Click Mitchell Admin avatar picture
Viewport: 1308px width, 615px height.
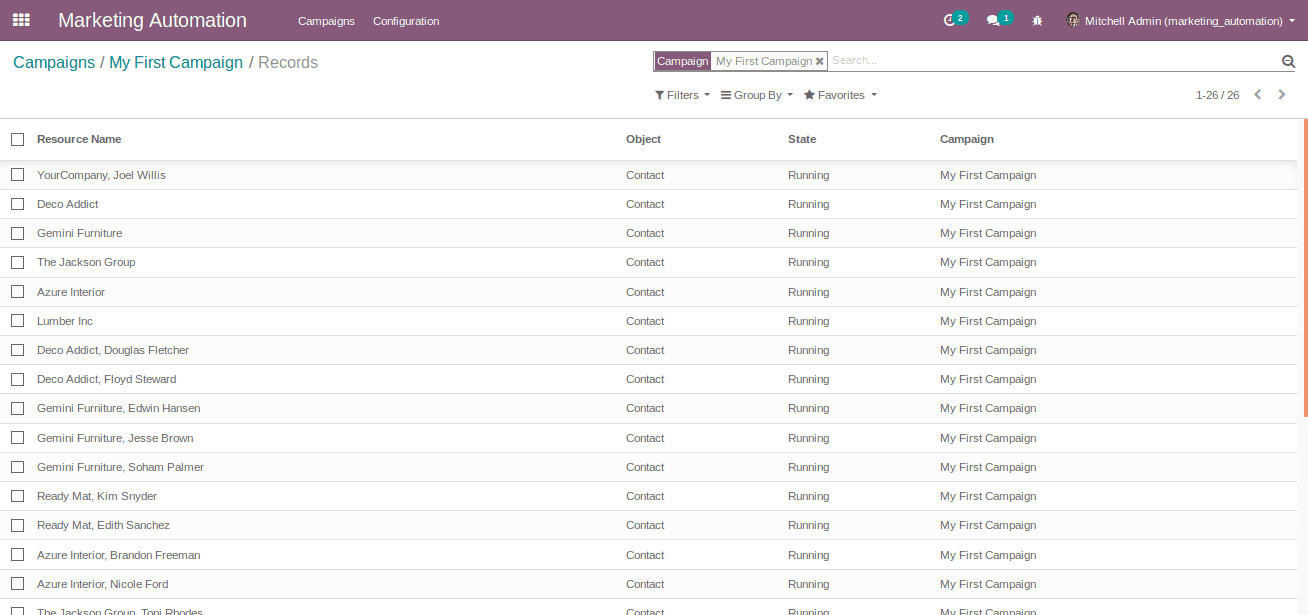click(1073, 20)
